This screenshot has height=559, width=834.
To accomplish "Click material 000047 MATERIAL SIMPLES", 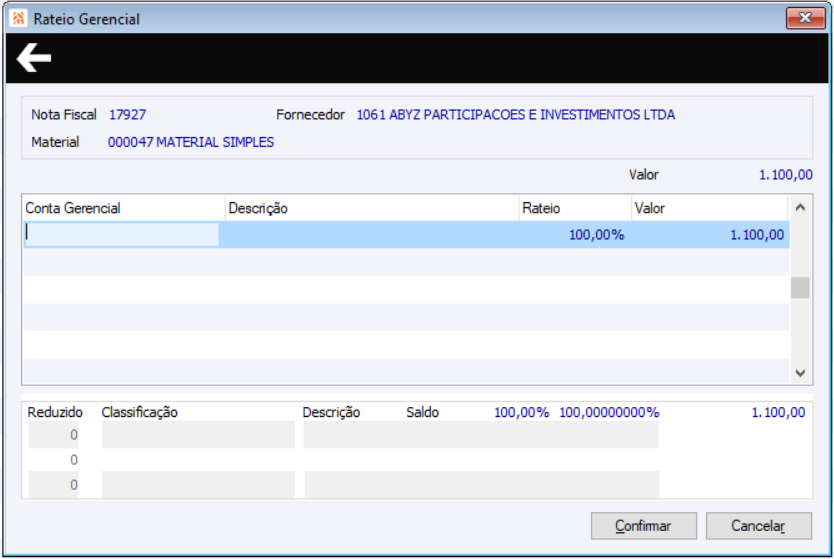I will (191, 142).
